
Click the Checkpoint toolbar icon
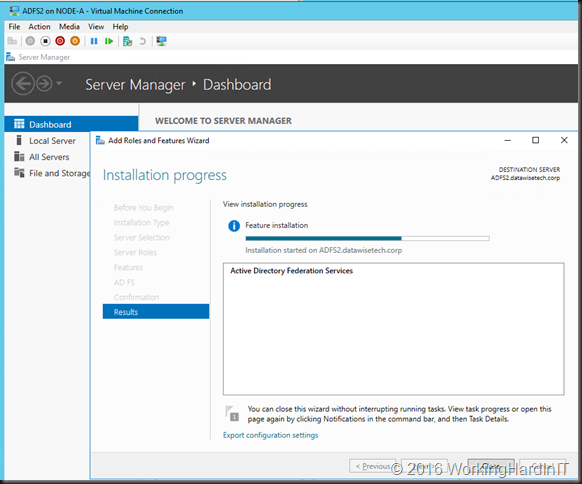[128, 41]
